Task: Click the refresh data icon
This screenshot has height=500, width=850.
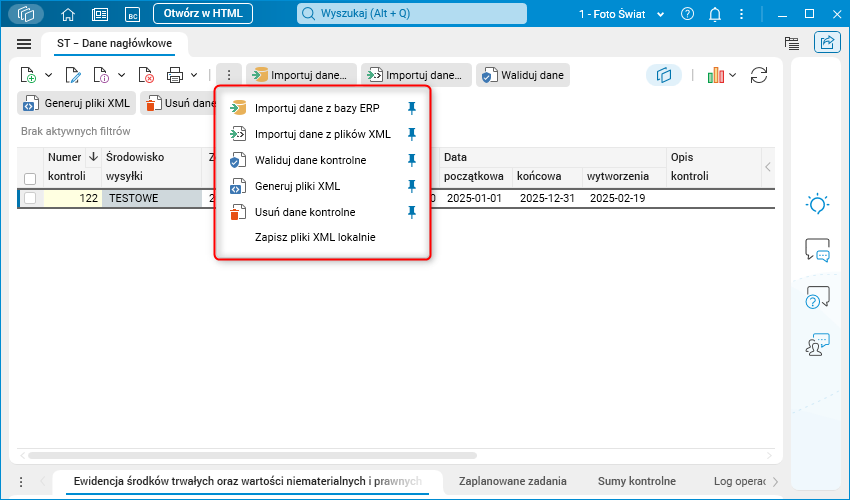Action: 759,75
